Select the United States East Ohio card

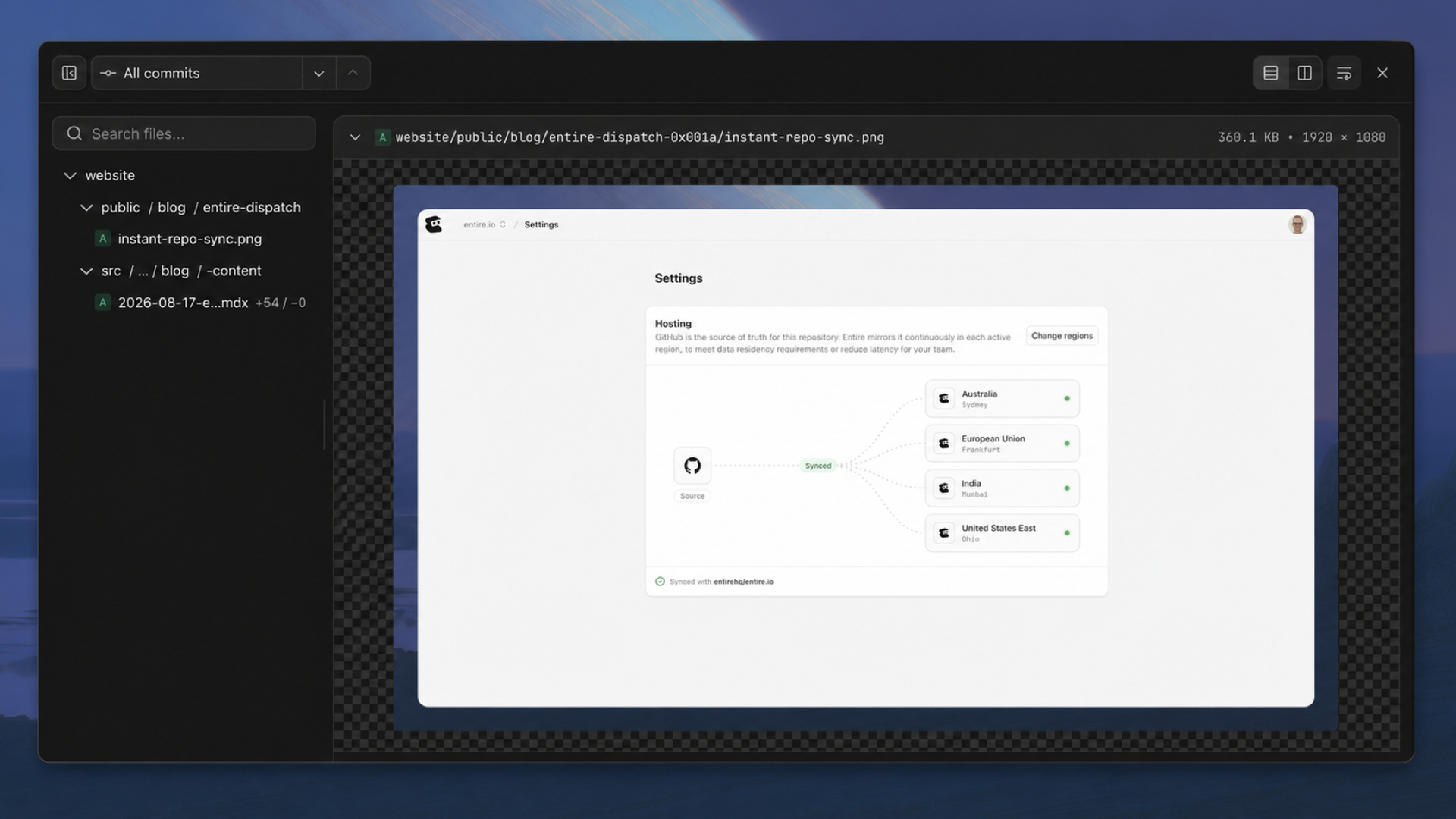1002,533
